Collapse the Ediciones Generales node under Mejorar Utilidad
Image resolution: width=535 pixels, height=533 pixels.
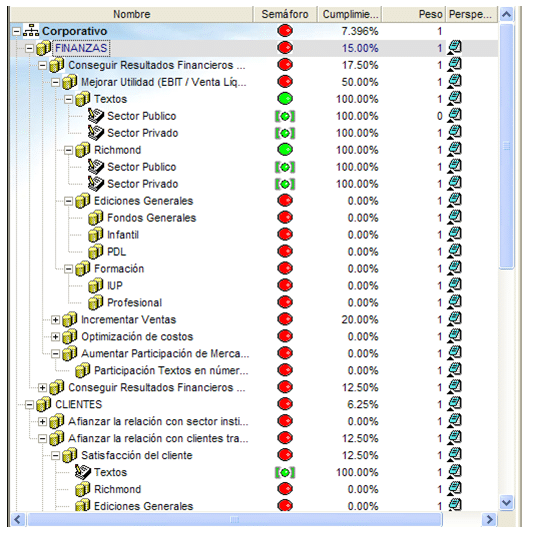[x=68, y=201]
